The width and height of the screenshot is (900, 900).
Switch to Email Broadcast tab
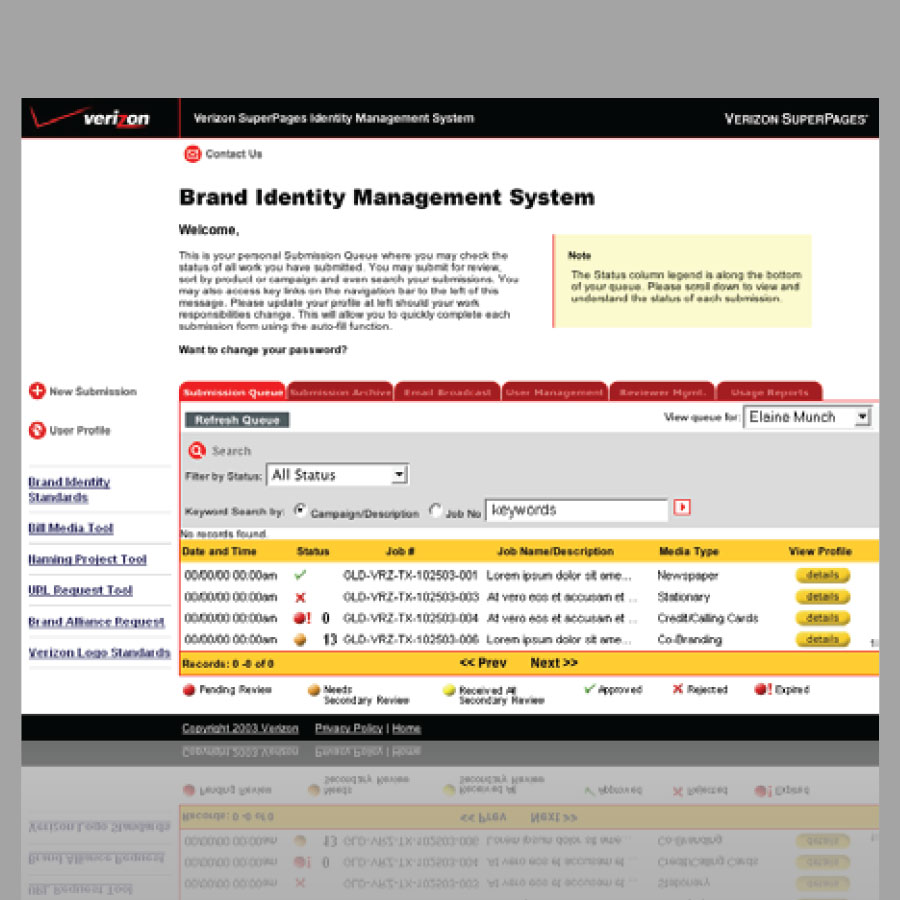(x=448, y=392)
